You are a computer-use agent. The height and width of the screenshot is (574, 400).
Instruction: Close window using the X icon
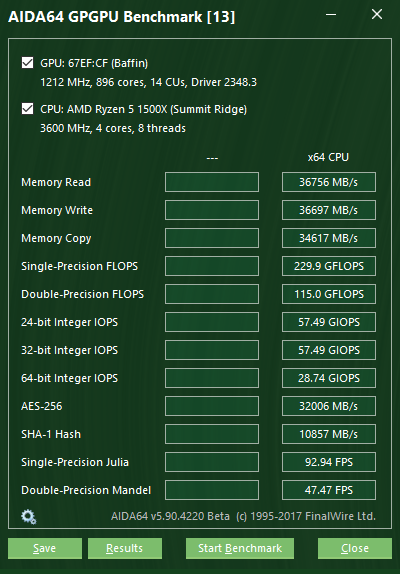(377, 14)
